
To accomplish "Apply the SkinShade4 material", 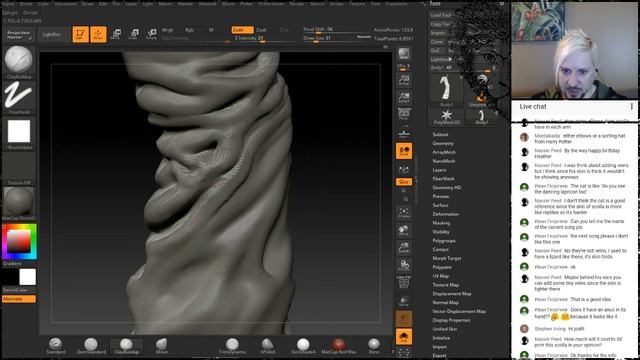I will [x=303, y=346].
